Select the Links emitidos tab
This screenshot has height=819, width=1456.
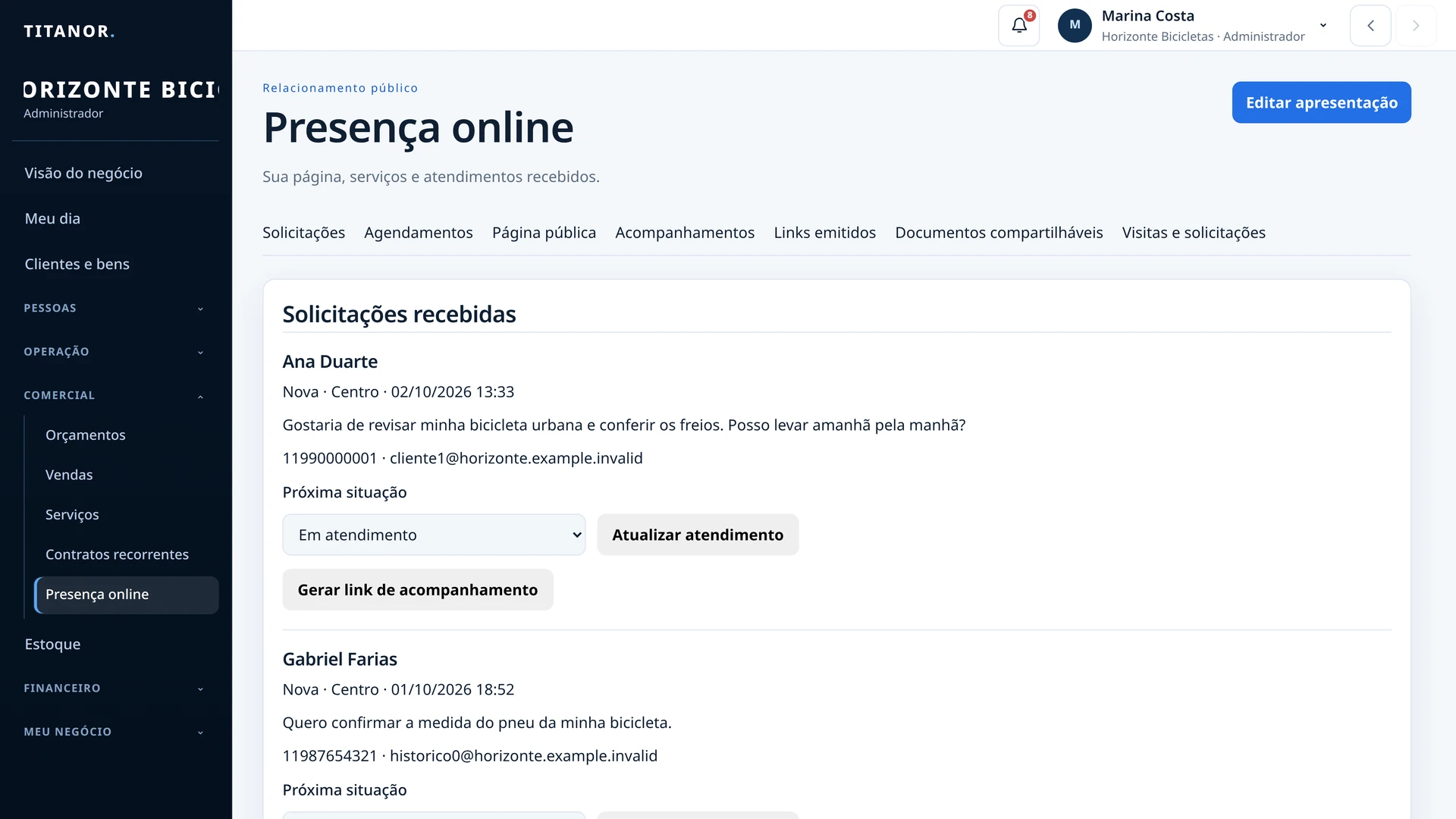point(824,233)
